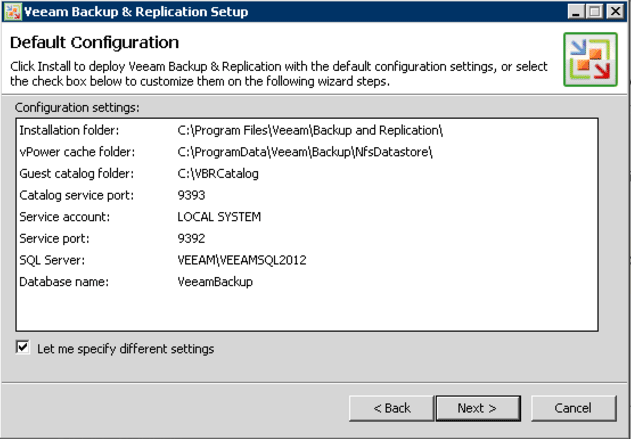The image size is (631, 439).
Task: Click the Veeam logo in the header
Action: click(590, 59)
